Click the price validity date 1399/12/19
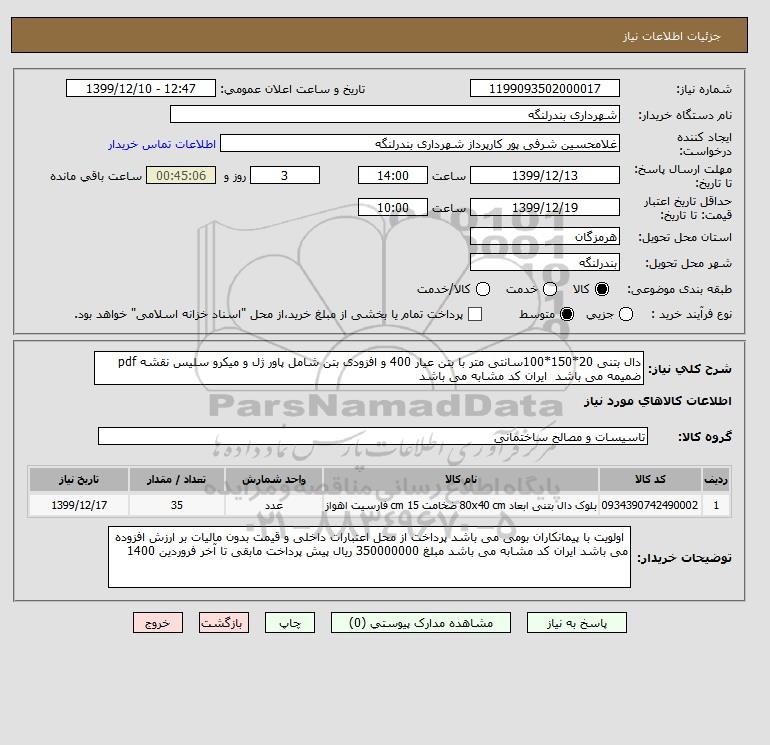The height and width of the screenshot is (745, 770). (x=545, y=207)
